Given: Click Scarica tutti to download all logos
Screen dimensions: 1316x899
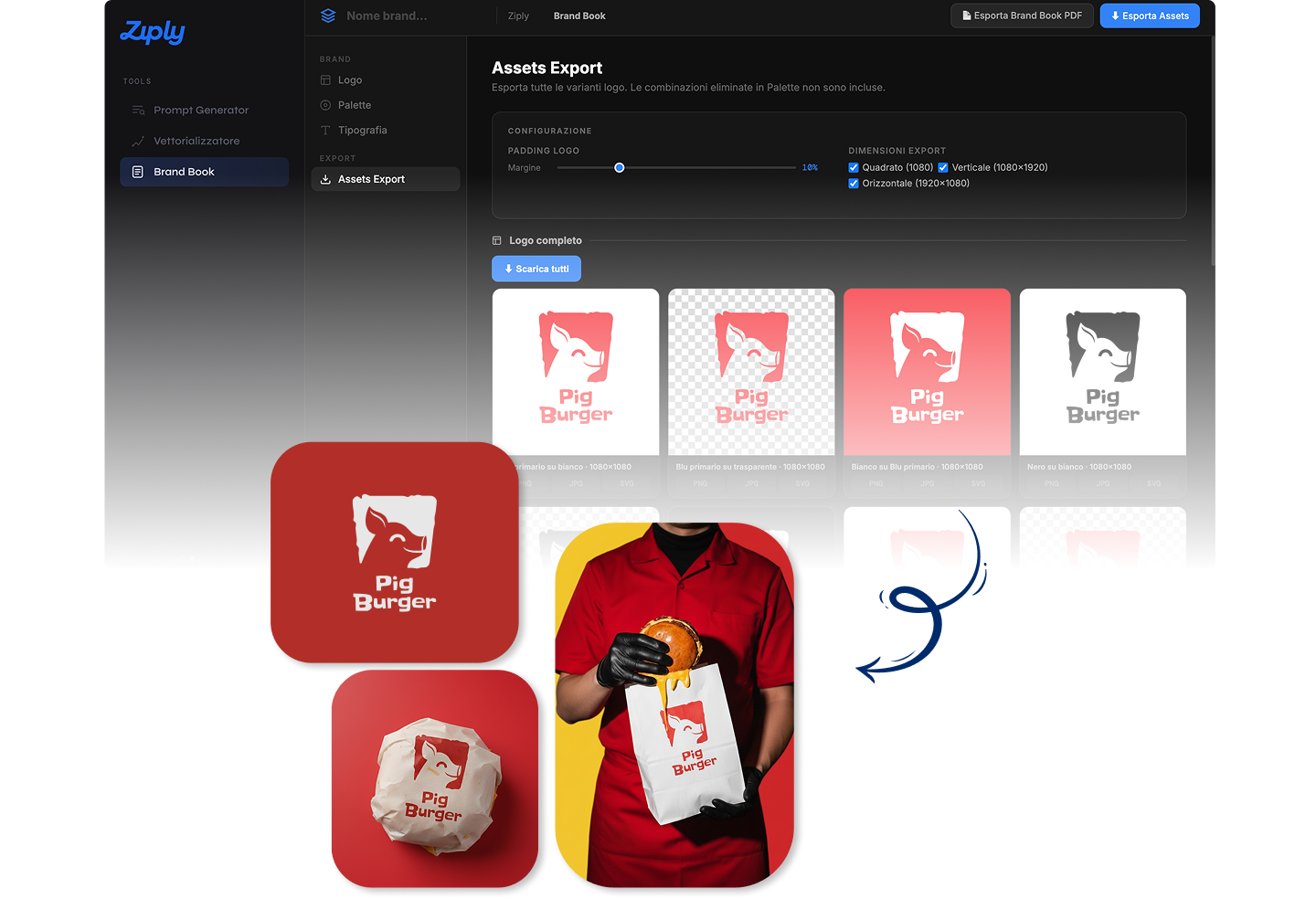Looking at the screenshot, I should [x=536, y=268].
